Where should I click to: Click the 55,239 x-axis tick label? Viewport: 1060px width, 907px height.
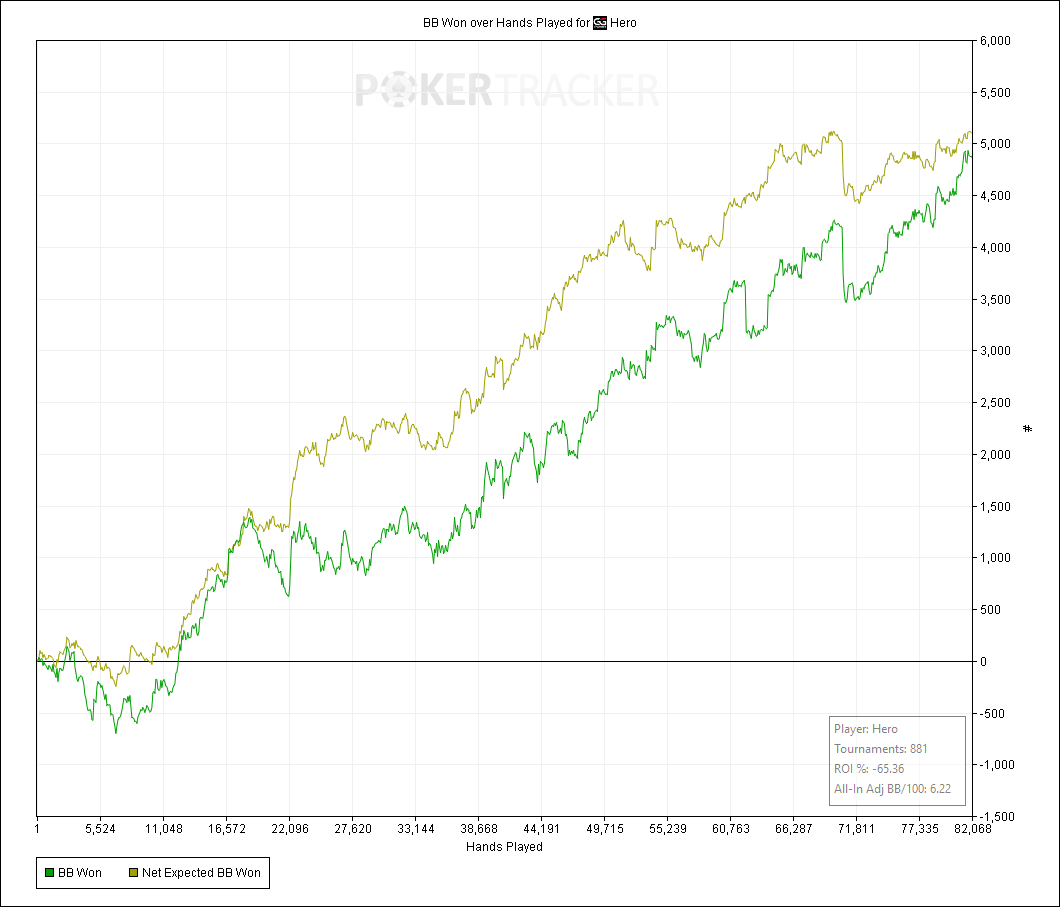[x=668, y=829]
